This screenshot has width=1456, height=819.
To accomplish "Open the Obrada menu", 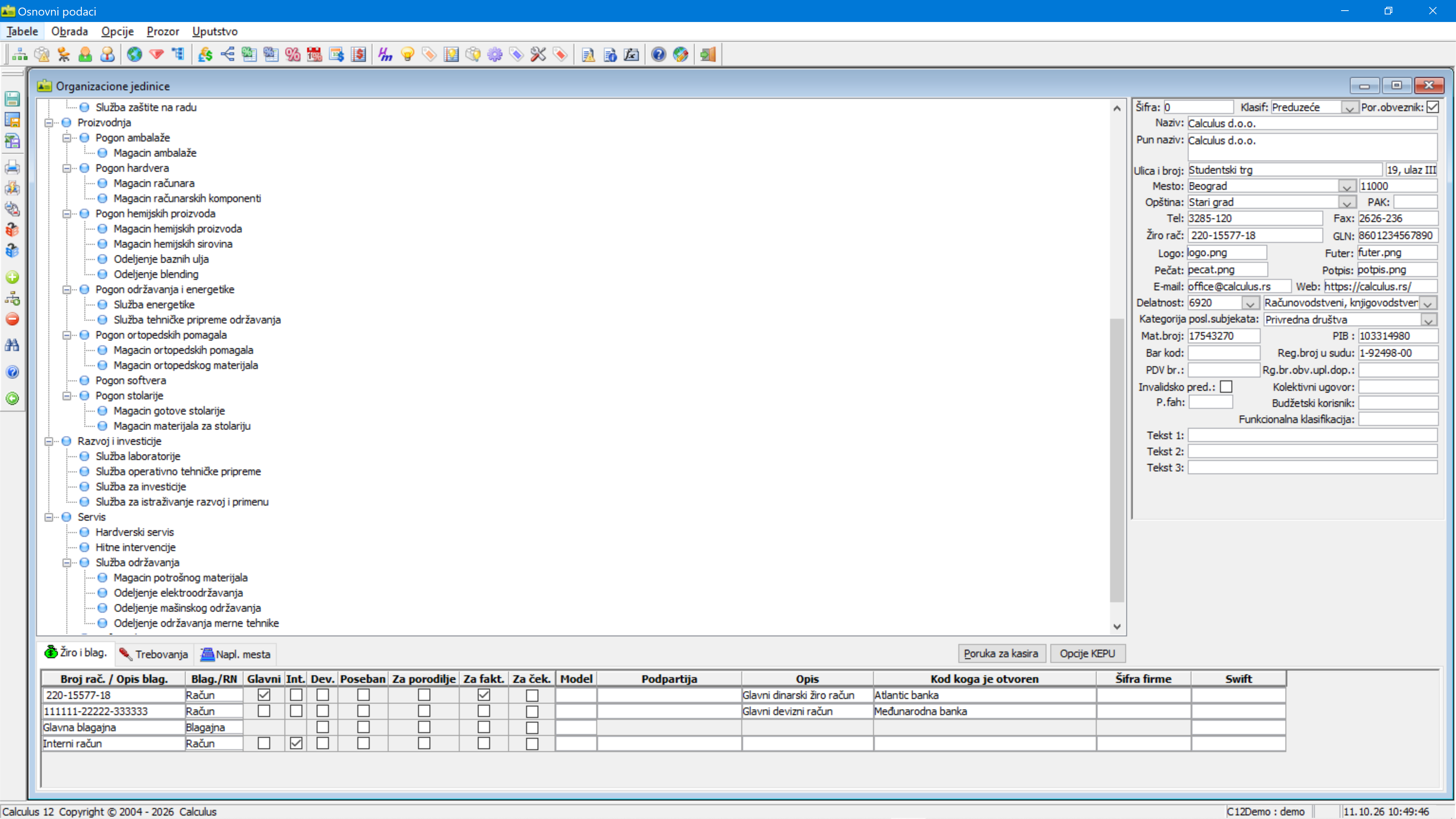I will coord(69,31).
